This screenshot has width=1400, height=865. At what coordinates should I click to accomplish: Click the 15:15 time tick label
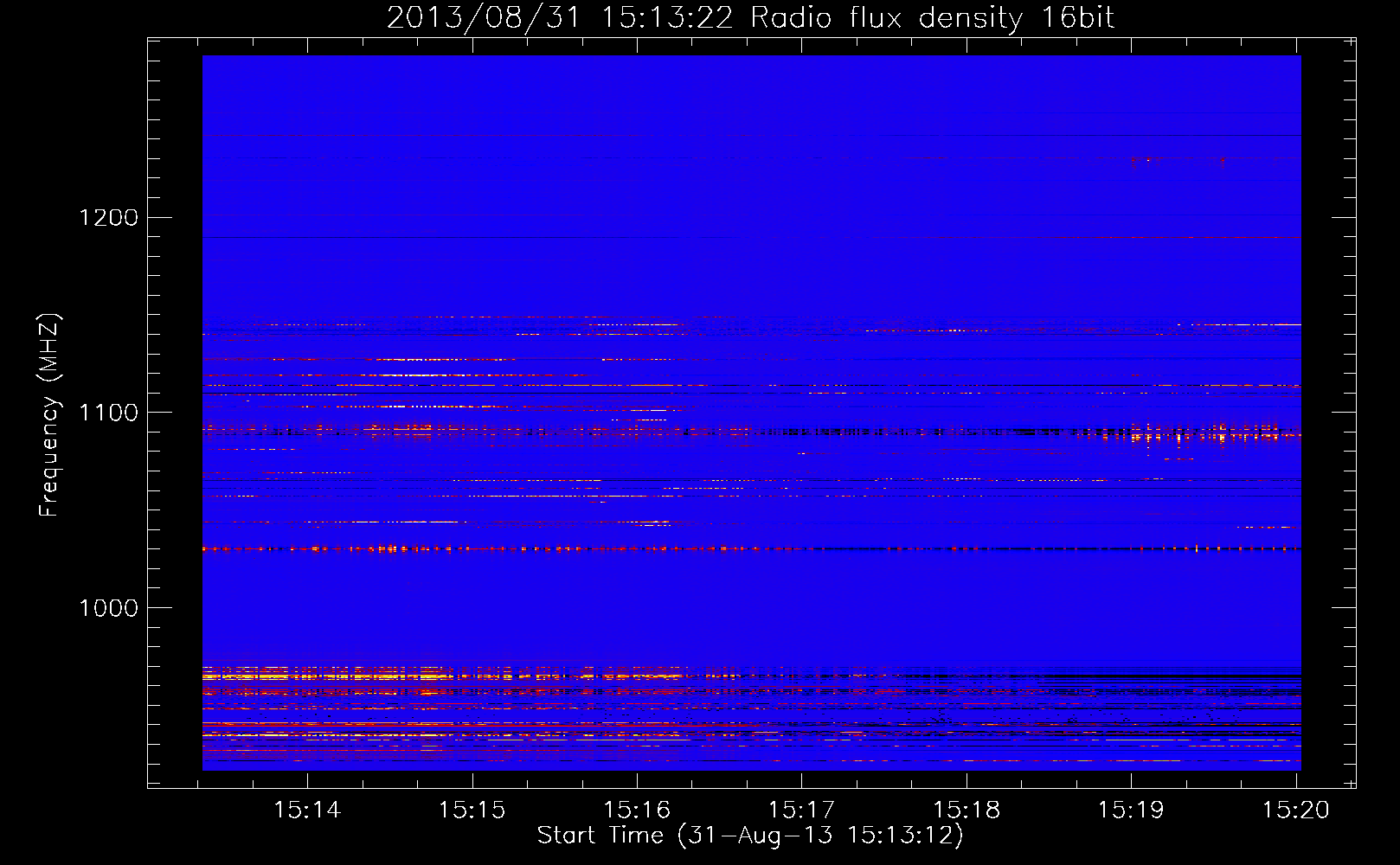(472, 811)
